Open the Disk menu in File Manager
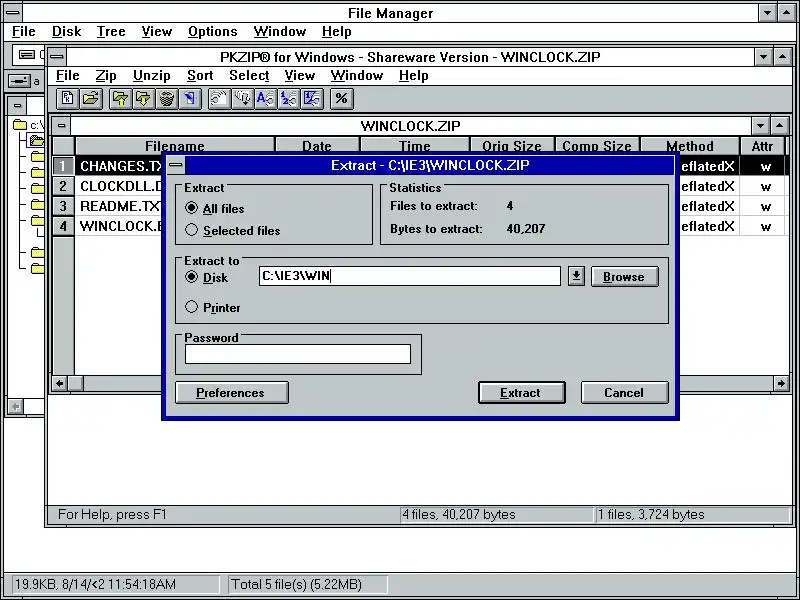The width and height of the screenshot is (800, 600). [66, 32]
